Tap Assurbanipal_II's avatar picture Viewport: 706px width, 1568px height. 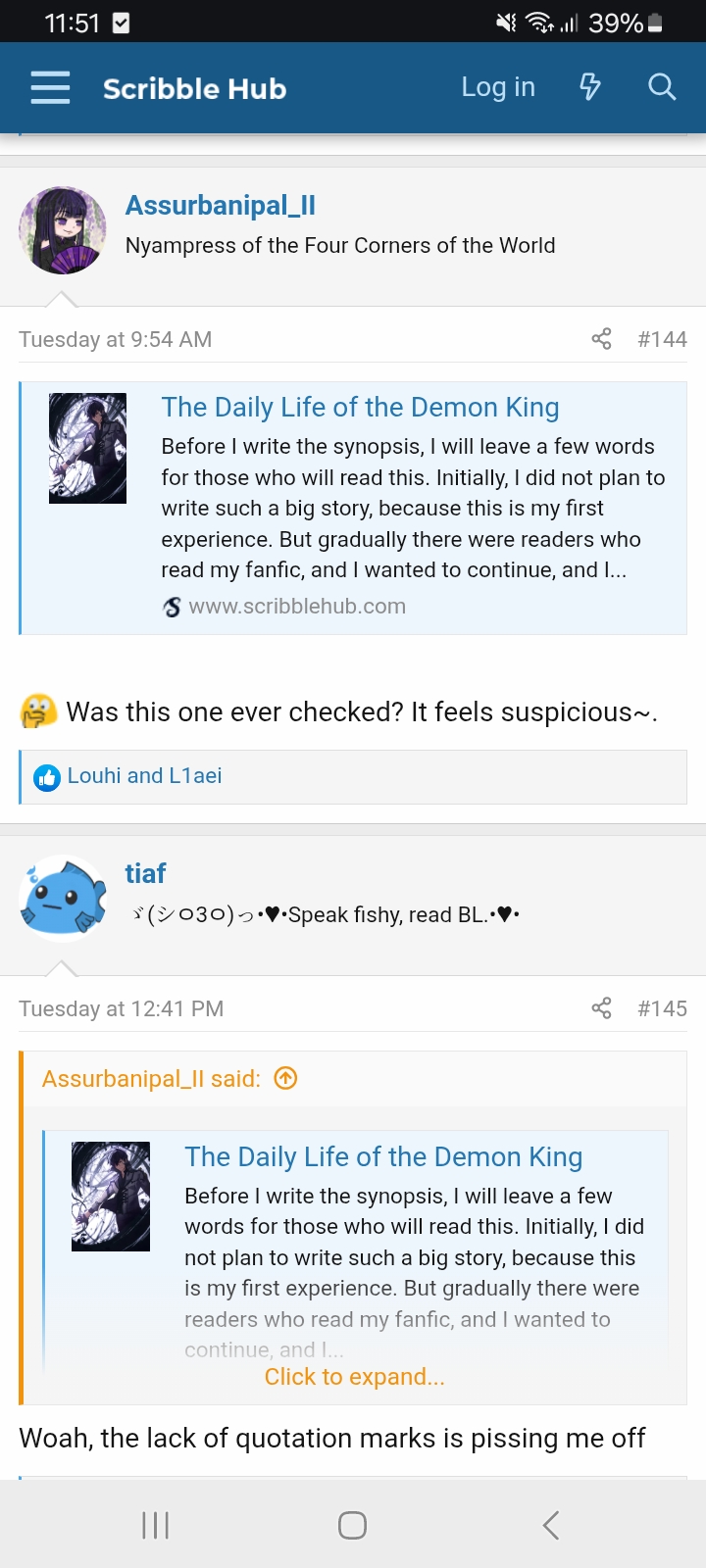coord(63,231)
